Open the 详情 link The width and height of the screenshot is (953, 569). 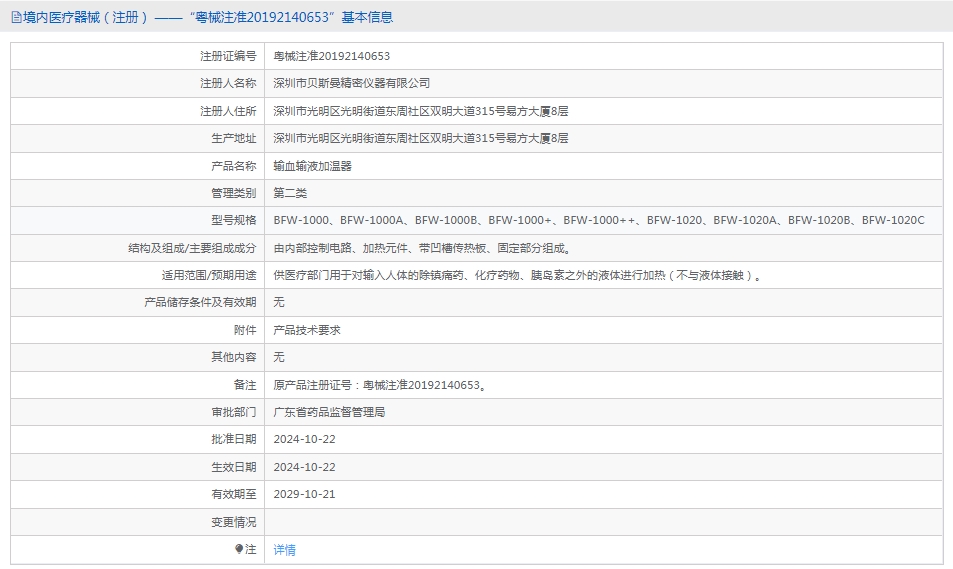coord(284,550)
